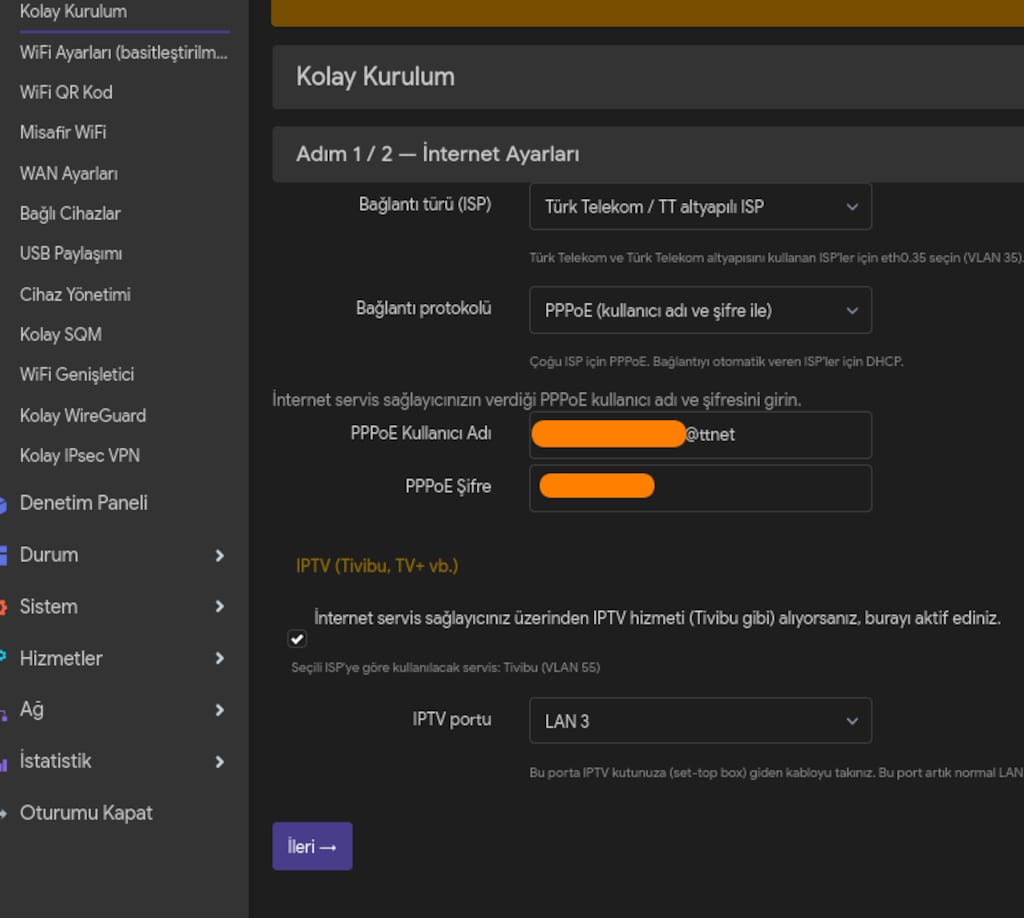Open the Kolay Kurulum sidebar item
Screen dimensions: 1024x918
[73, 11]
